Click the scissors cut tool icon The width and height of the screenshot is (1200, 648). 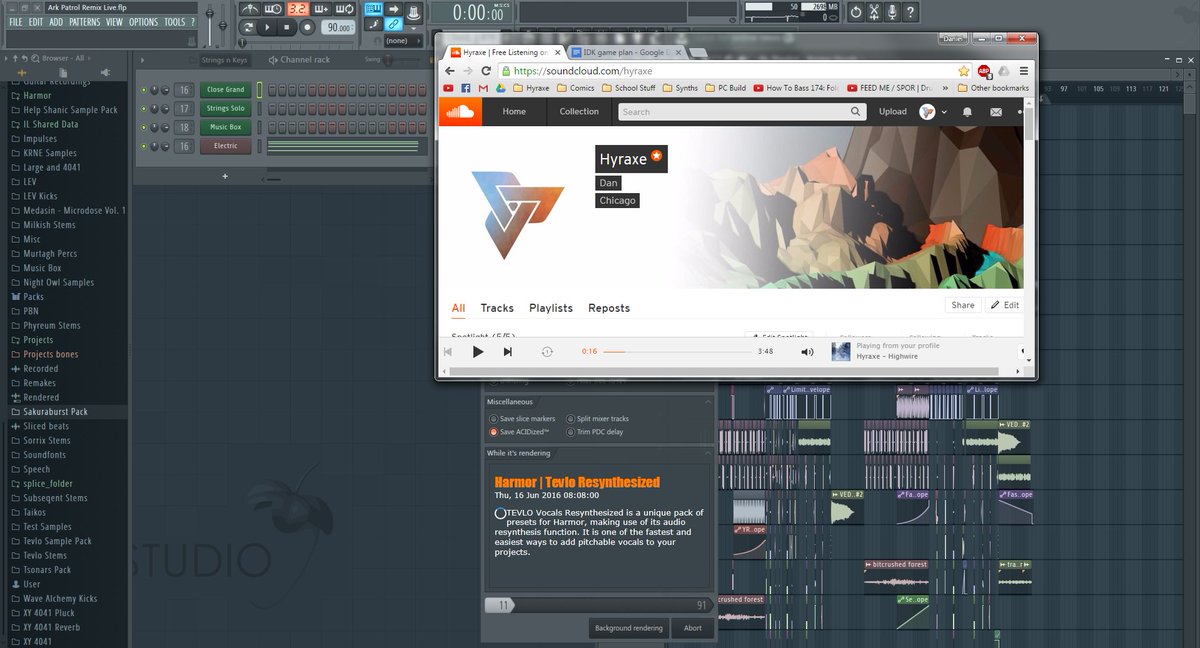(x=874, y=12)
